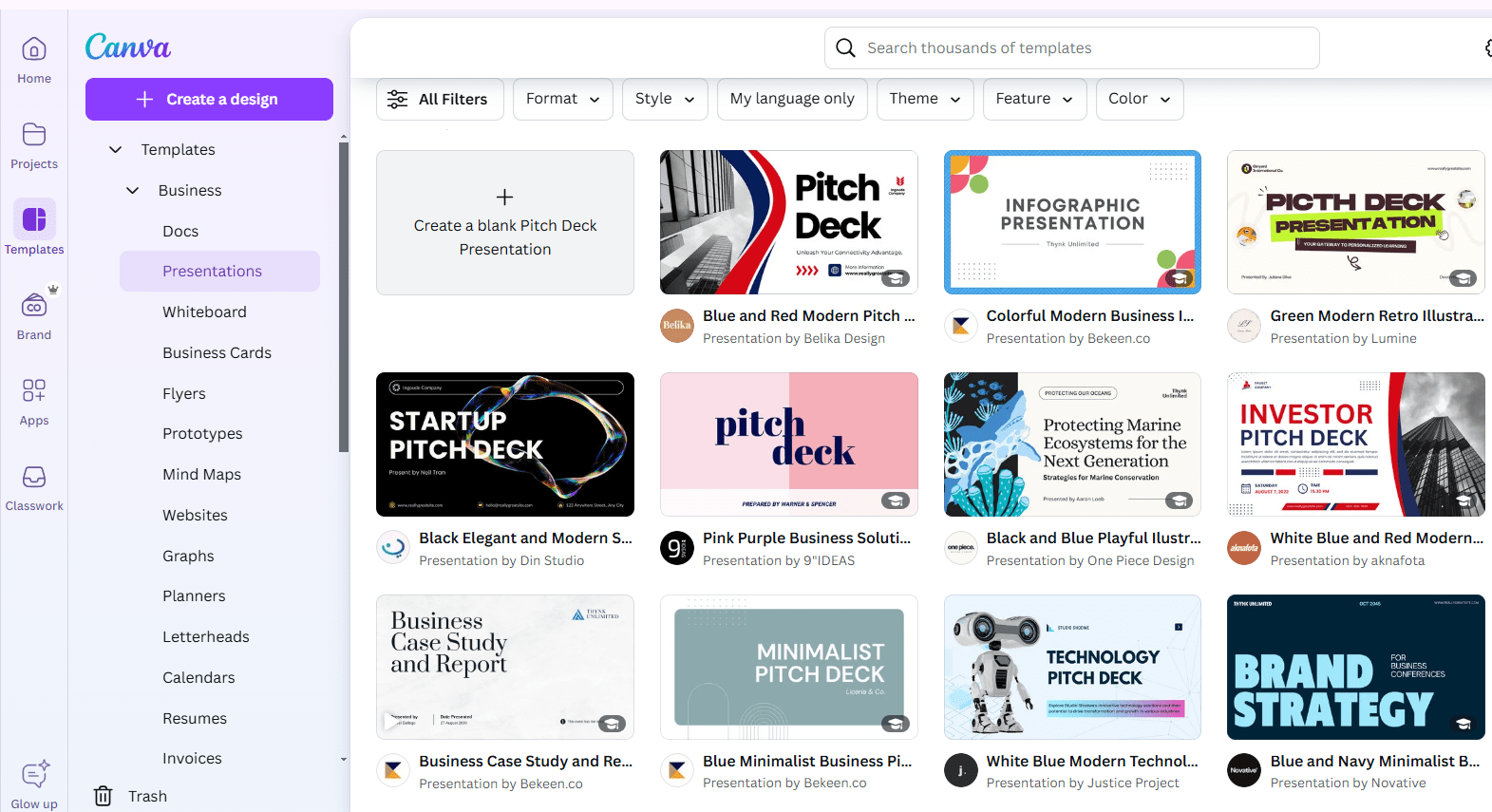Viewport: 1492px width, 812px height.
Task: Open the All Filters panel
Action: [x=438, y=99]
